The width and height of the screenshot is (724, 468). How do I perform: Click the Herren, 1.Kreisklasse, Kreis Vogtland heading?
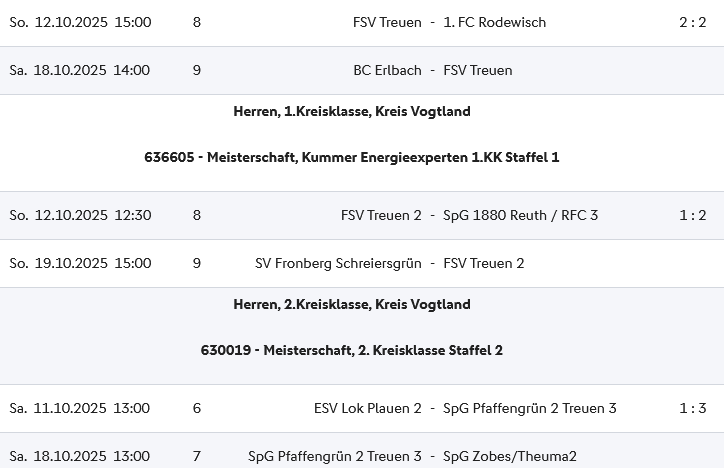352,111
